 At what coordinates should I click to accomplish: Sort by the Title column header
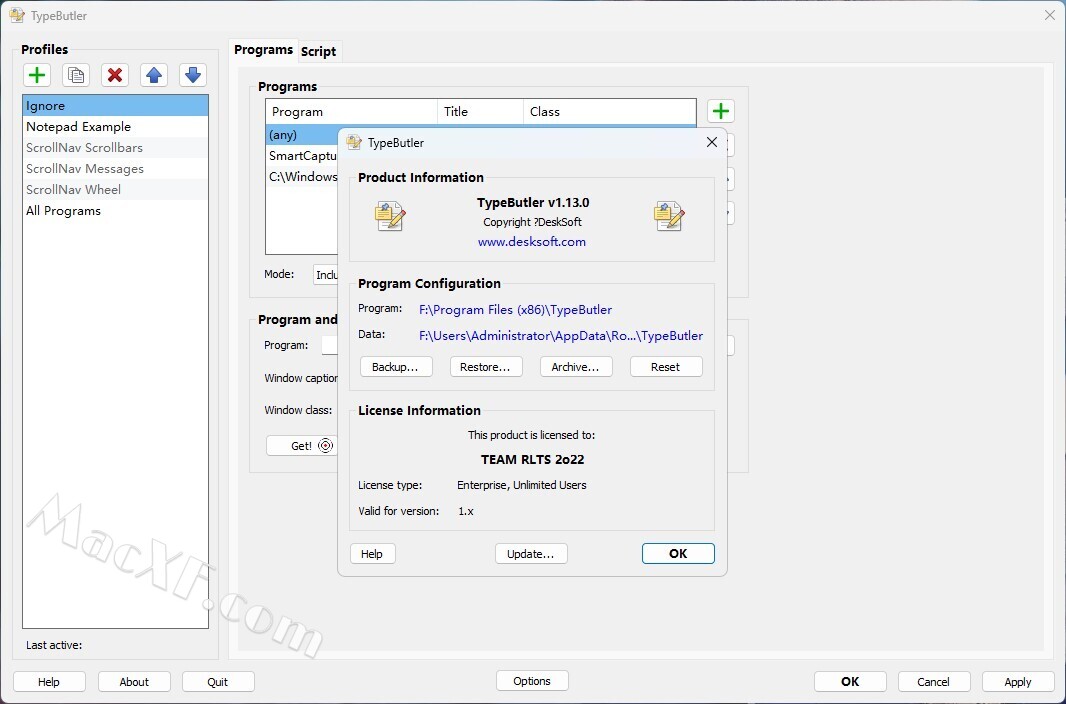point(481,111)
